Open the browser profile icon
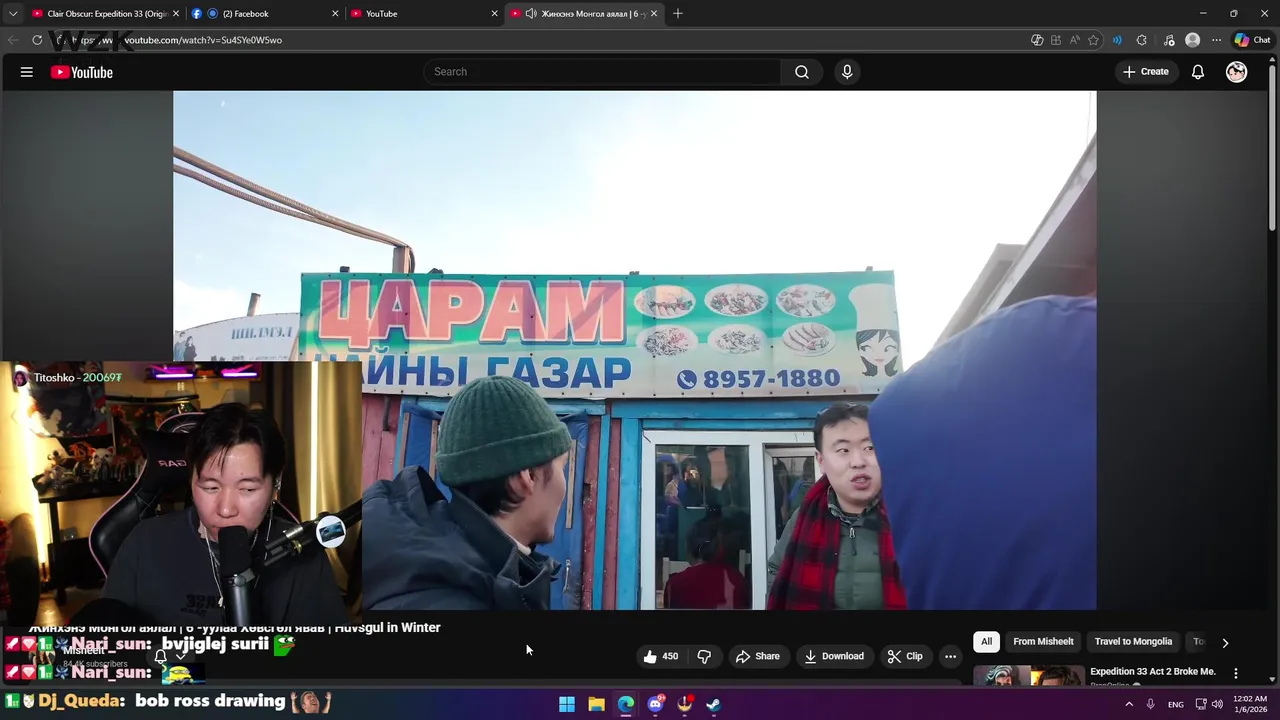1280x720 pixels. pyautogui.click(x=1192, y=40)
